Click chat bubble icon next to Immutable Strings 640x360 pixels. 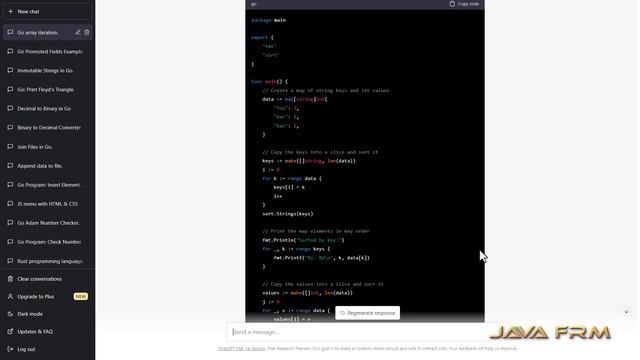[11, 70]
